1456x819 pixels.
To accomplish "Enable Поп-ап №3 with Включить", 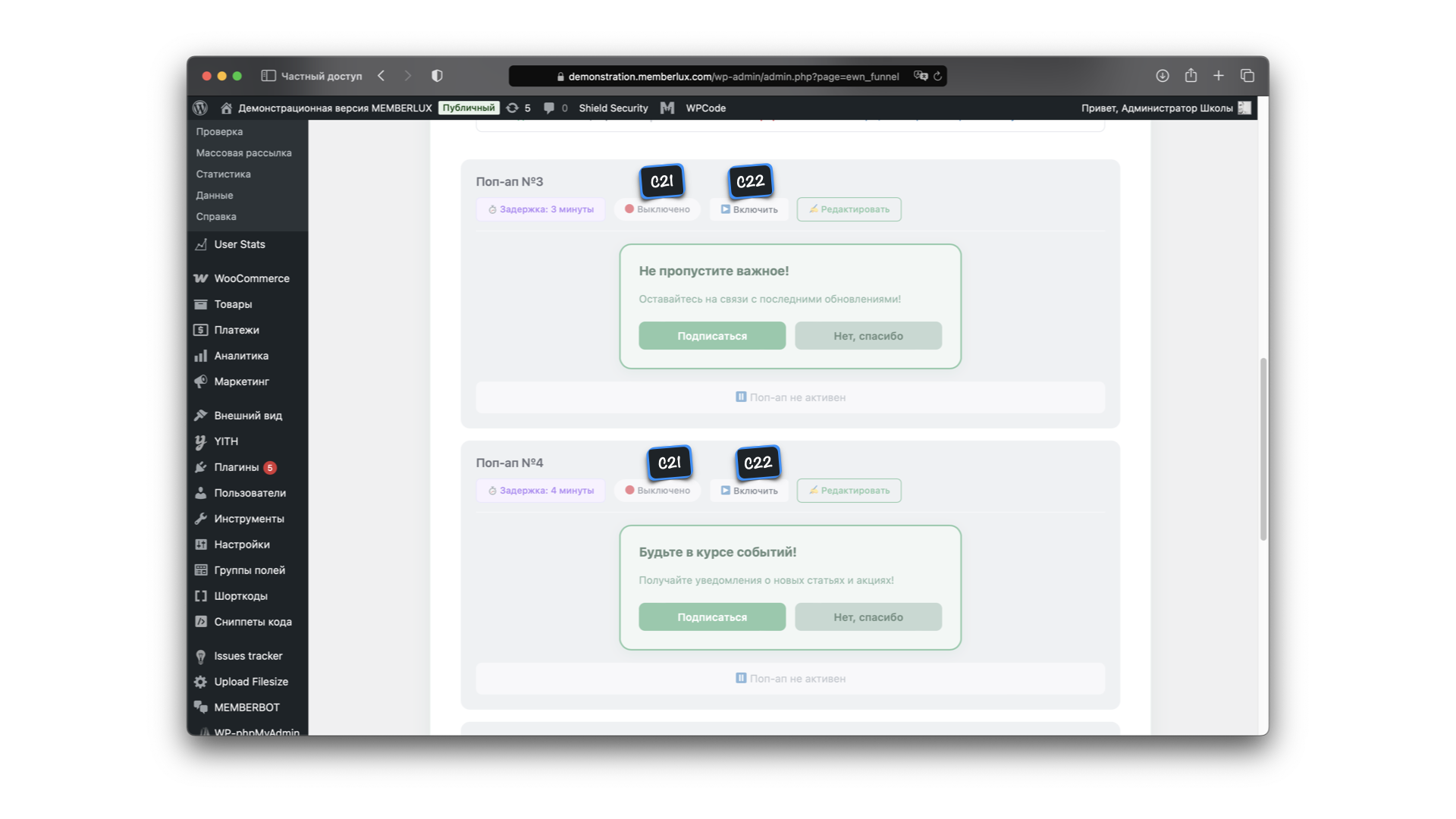I will point(749,209).
